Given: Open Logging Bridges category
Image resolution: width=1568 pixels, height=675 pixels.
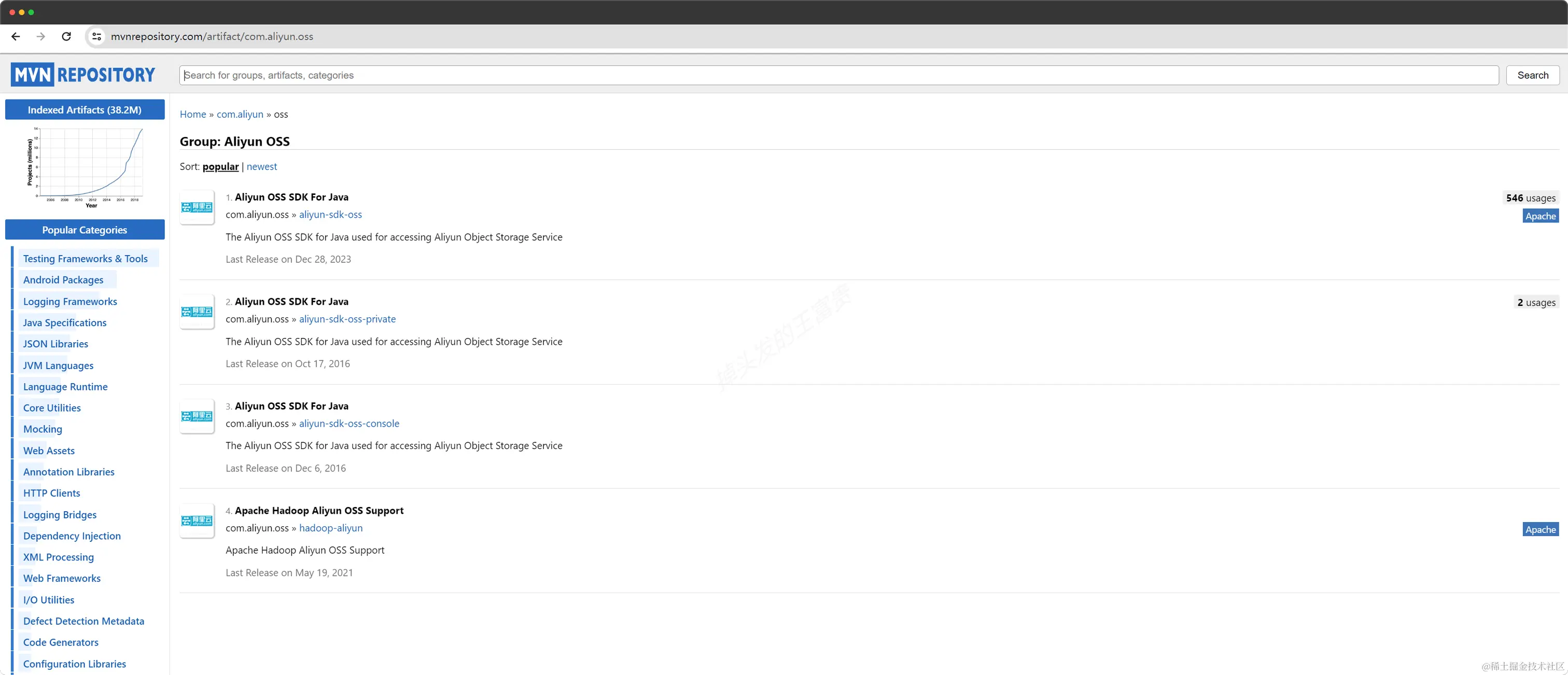Looking at the screenshot, I should pos(60,515).
